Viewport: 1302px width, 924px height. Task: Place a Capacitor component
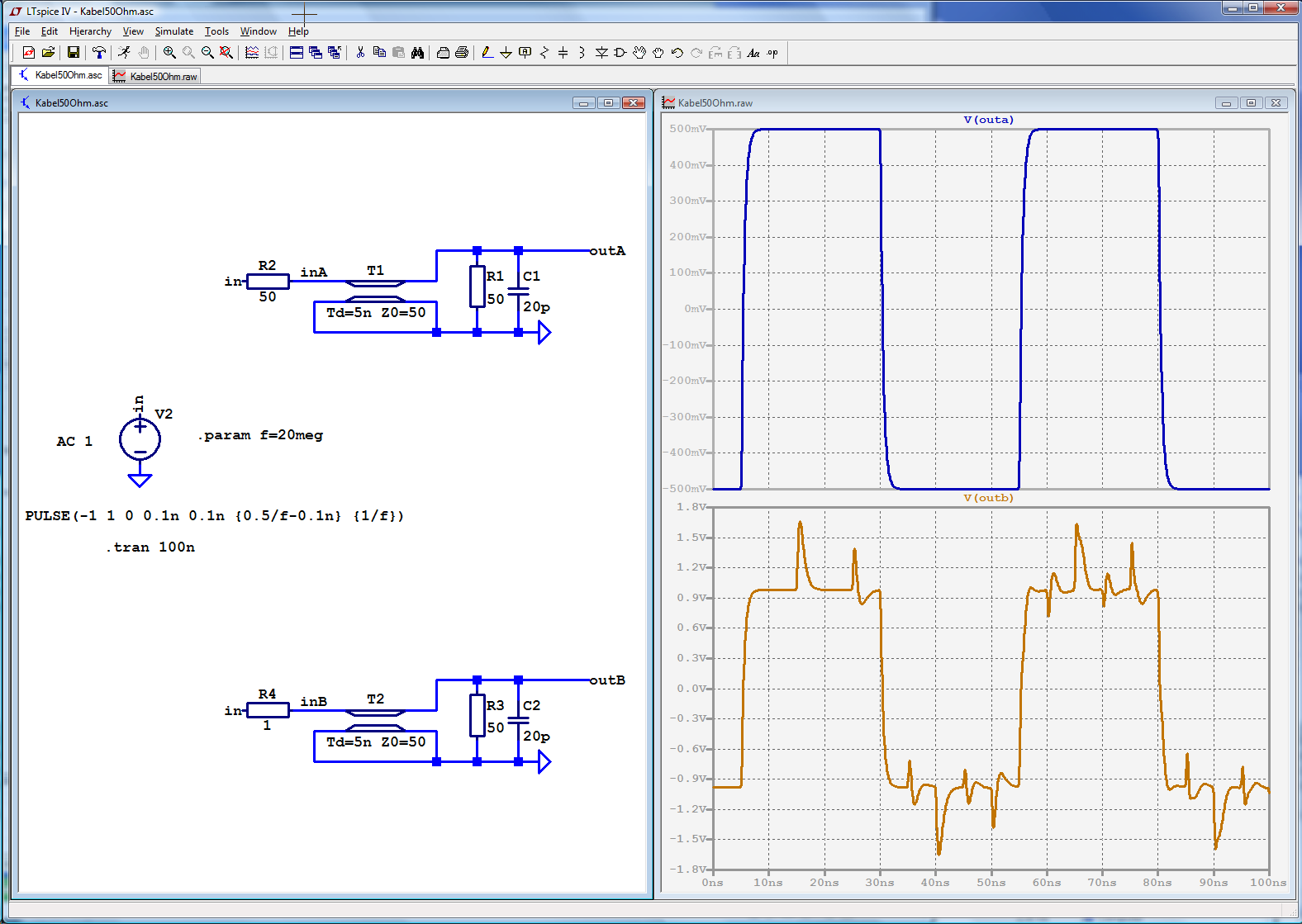(x=563, y=53)
